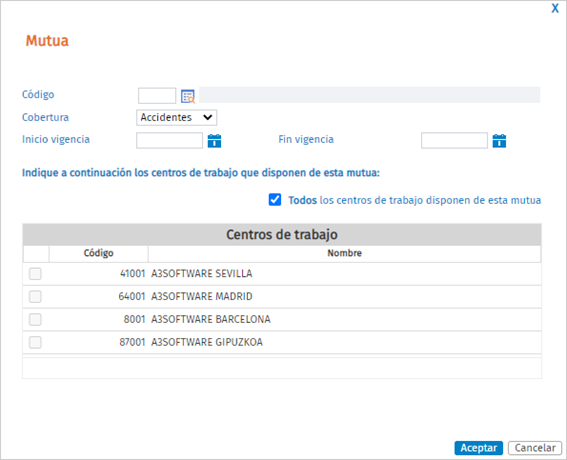Click the Fin vigencia label
The height and width of the screenshot is (460, 567).
click(x=306, y=140)
